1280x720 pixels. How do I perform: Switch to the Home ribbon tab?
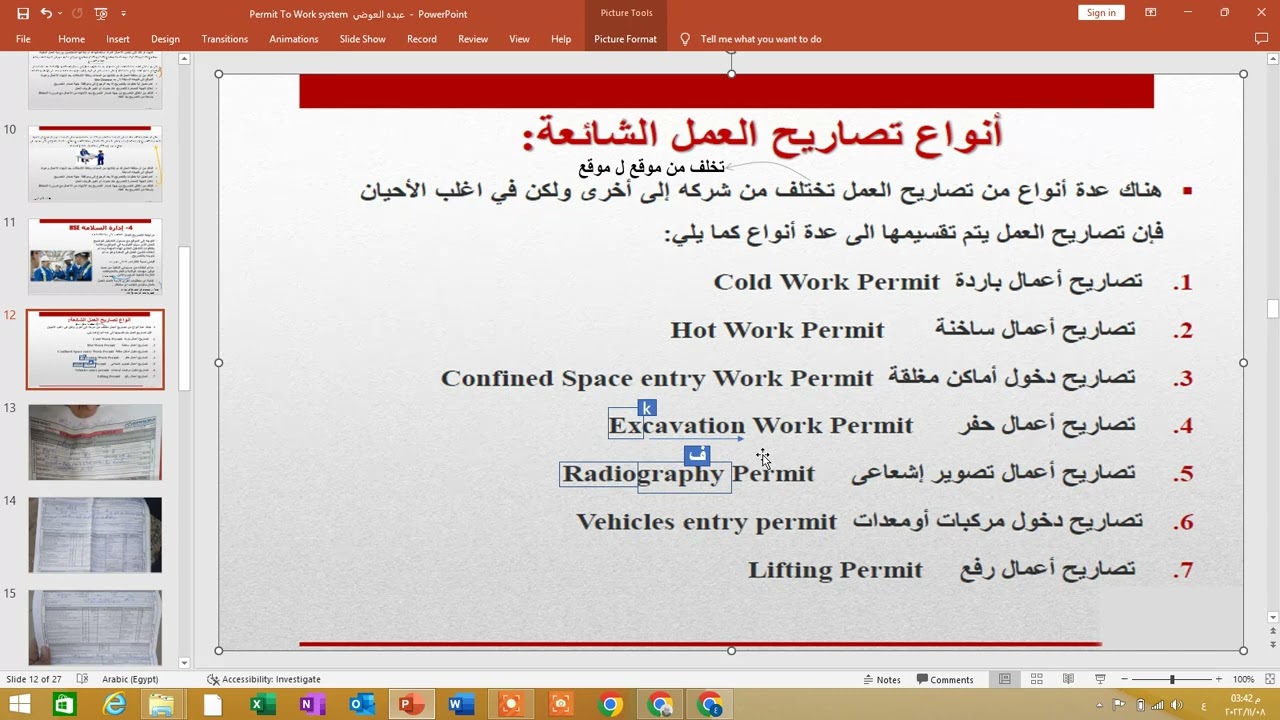(72, 39)
